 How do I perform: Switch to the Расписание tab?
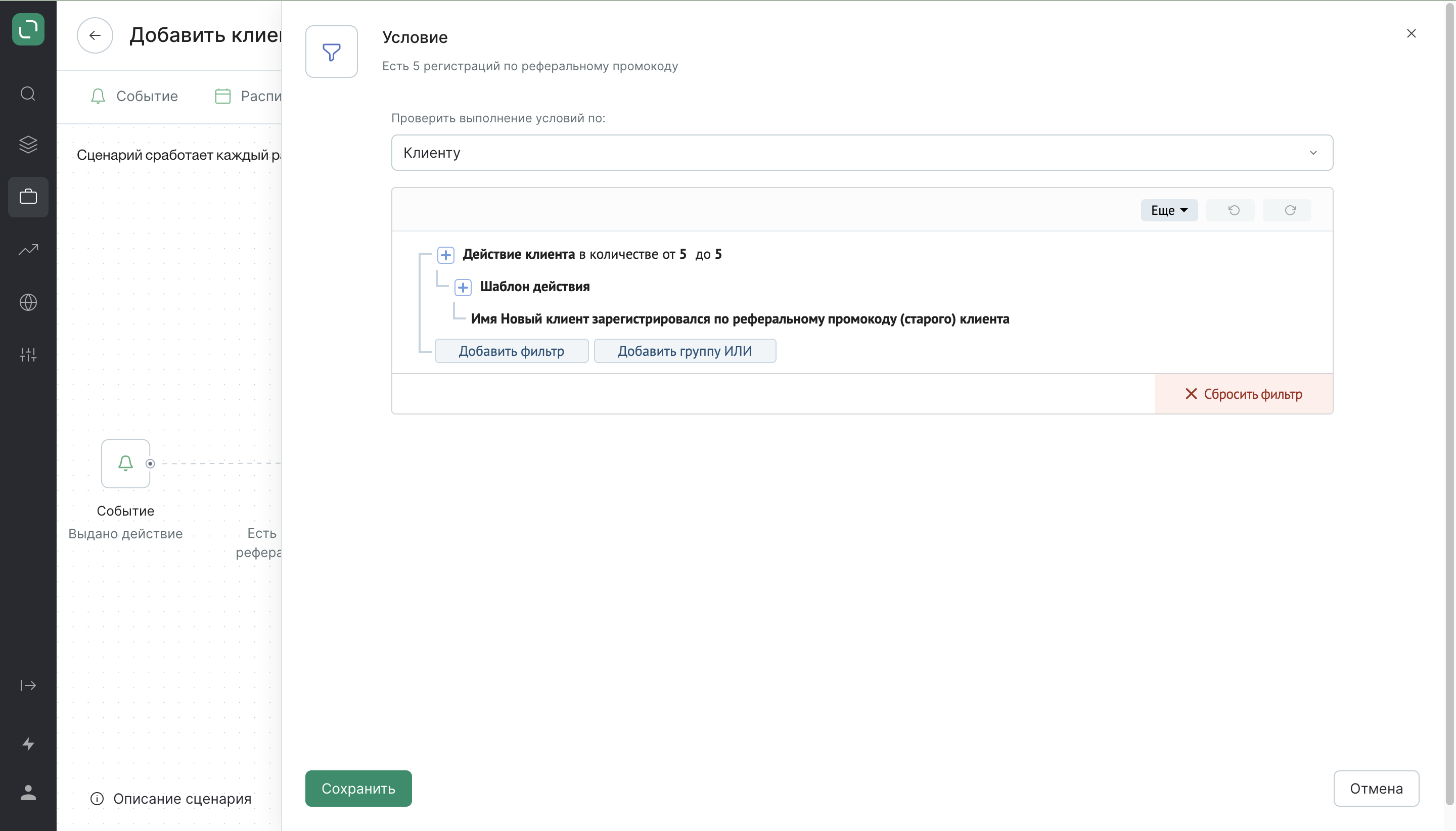(x=248, y=96)
